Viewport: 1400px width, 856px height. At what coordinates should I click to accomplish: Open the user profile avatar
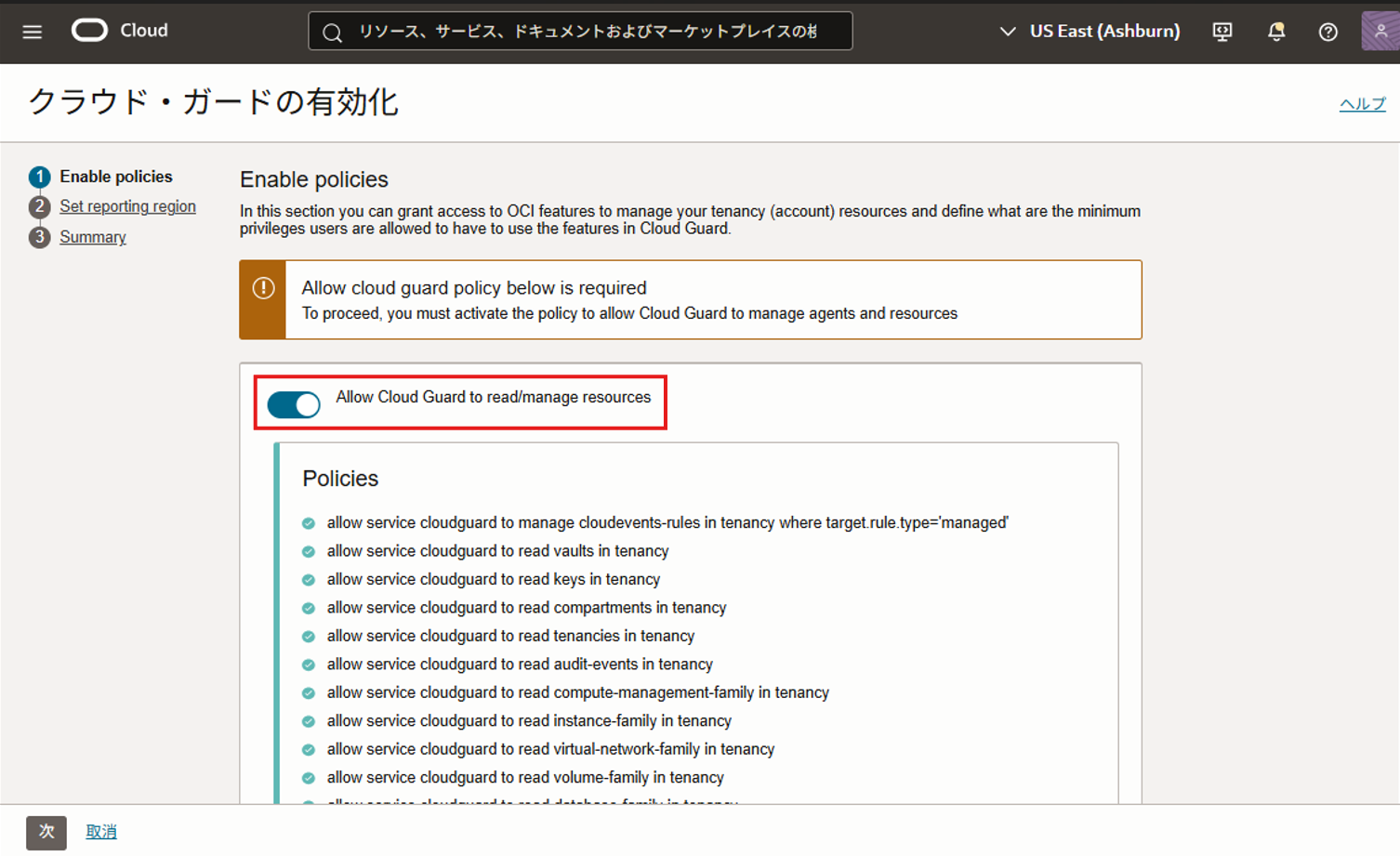click(1380, 32)
